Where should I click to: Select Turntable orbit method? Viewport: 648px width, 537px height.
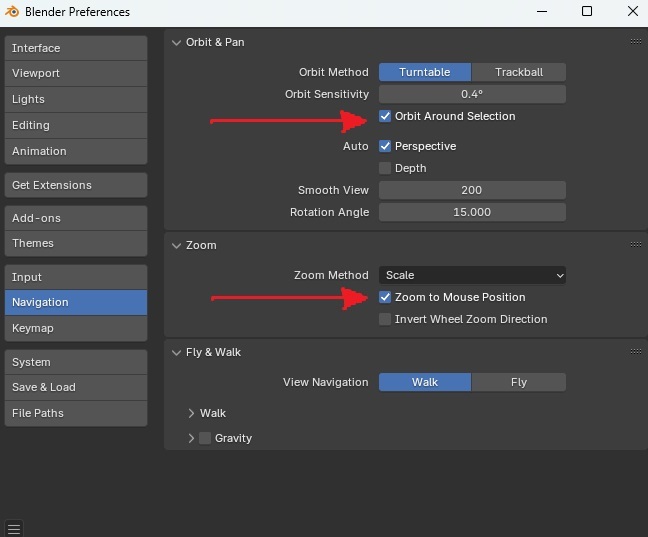(x=425, y=72)
